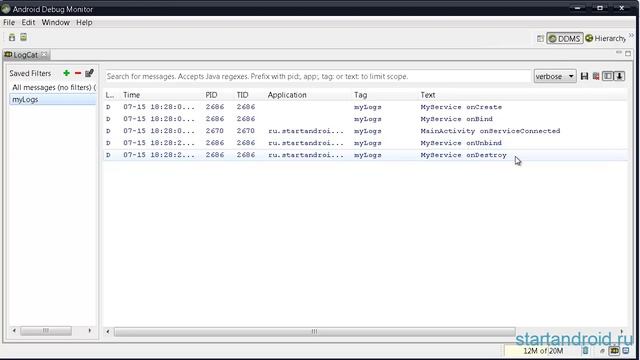Click the Level column header
Image resolution: width=640 pixels, height=360 pixels.
pyautogui.click(x=110, y=95)
